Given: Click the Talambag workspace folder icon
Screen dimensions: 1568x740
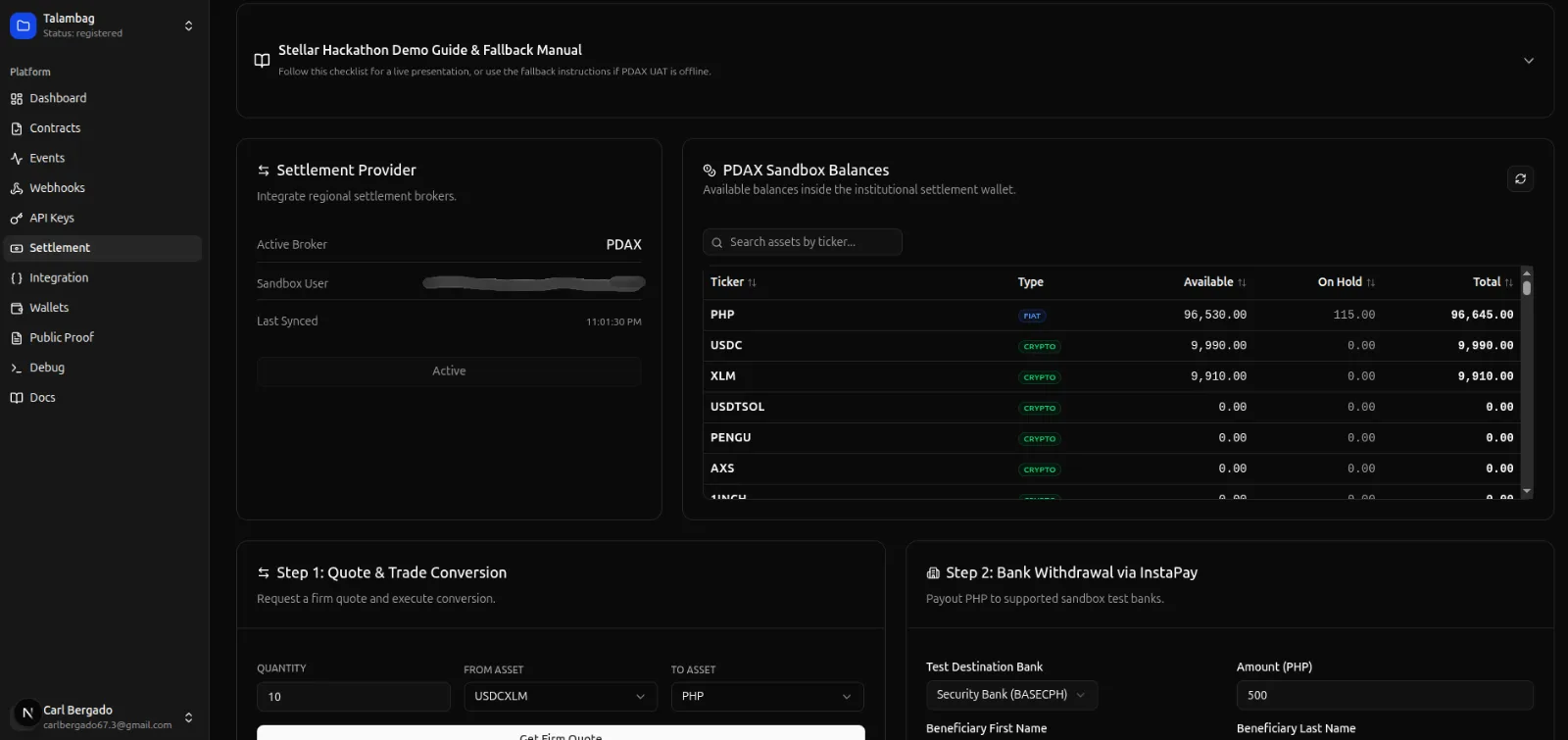Looking at the screenshot, I should coord(24,25).
